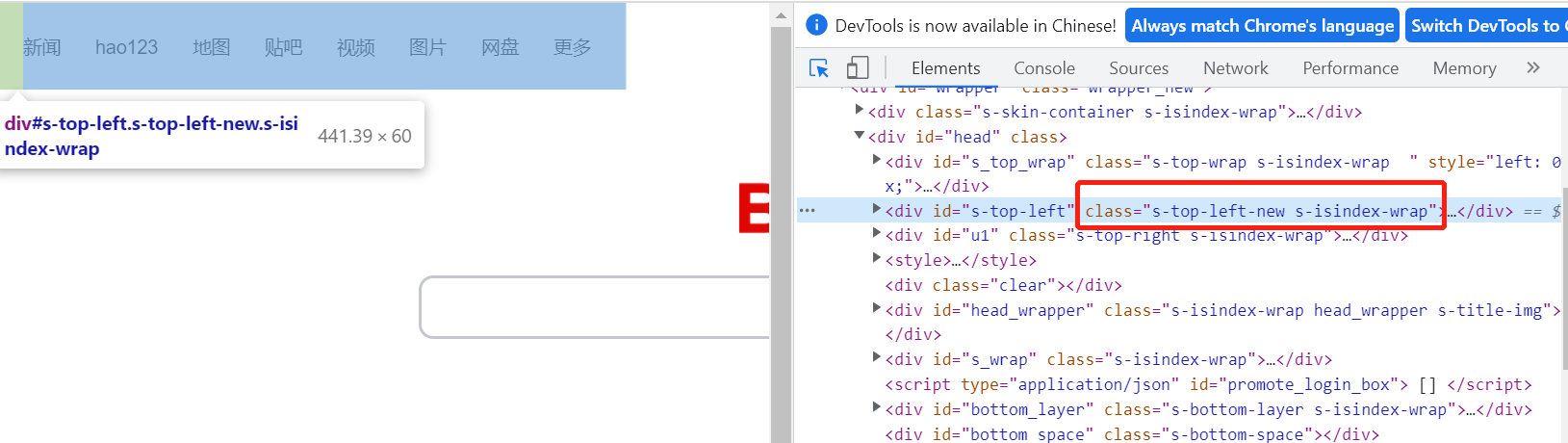This screenshot has height=443, width=1568.
Task: Click the 地图 link in the top nav
Action: 211,47
